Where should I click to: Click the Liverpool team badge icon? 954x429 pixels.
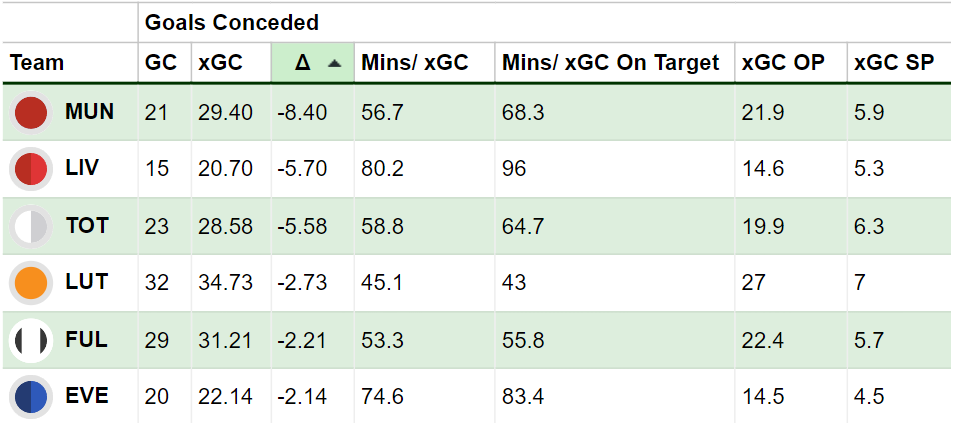[x=31, y=169]
